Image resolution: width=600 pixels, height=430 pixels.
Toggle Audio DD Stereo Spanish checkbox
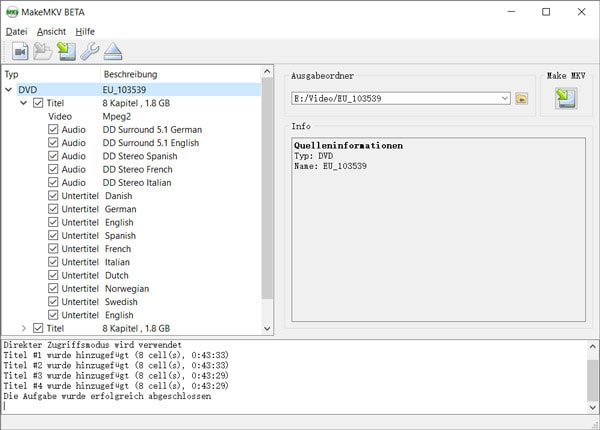click(53, 156)
